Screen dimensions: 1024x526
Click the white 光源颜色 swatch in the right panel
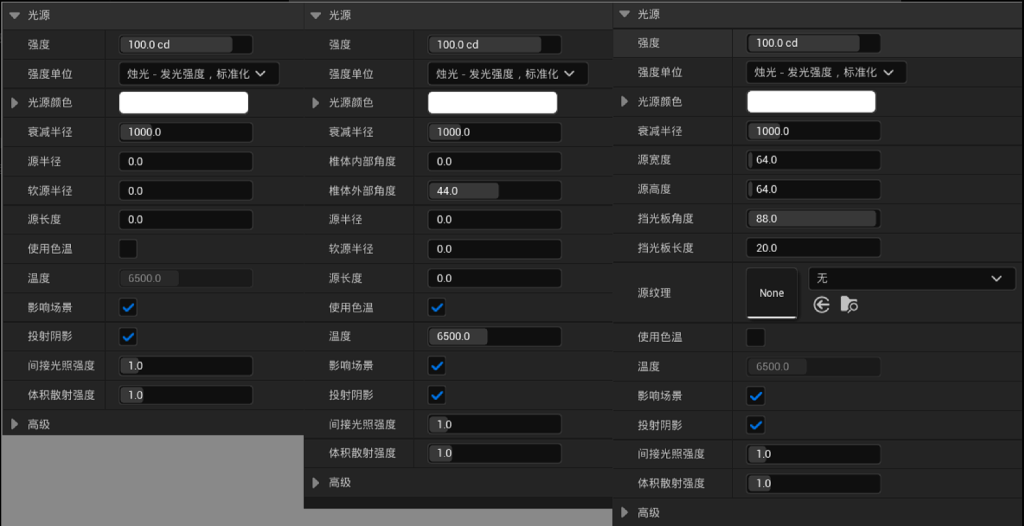(811, 102)
